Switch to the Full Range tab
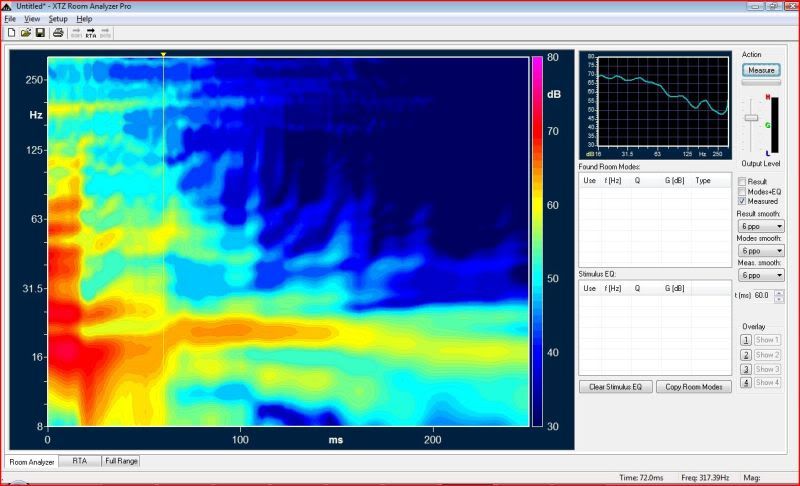Viewport: 800px width, 486px height. [x=121, y=461]
